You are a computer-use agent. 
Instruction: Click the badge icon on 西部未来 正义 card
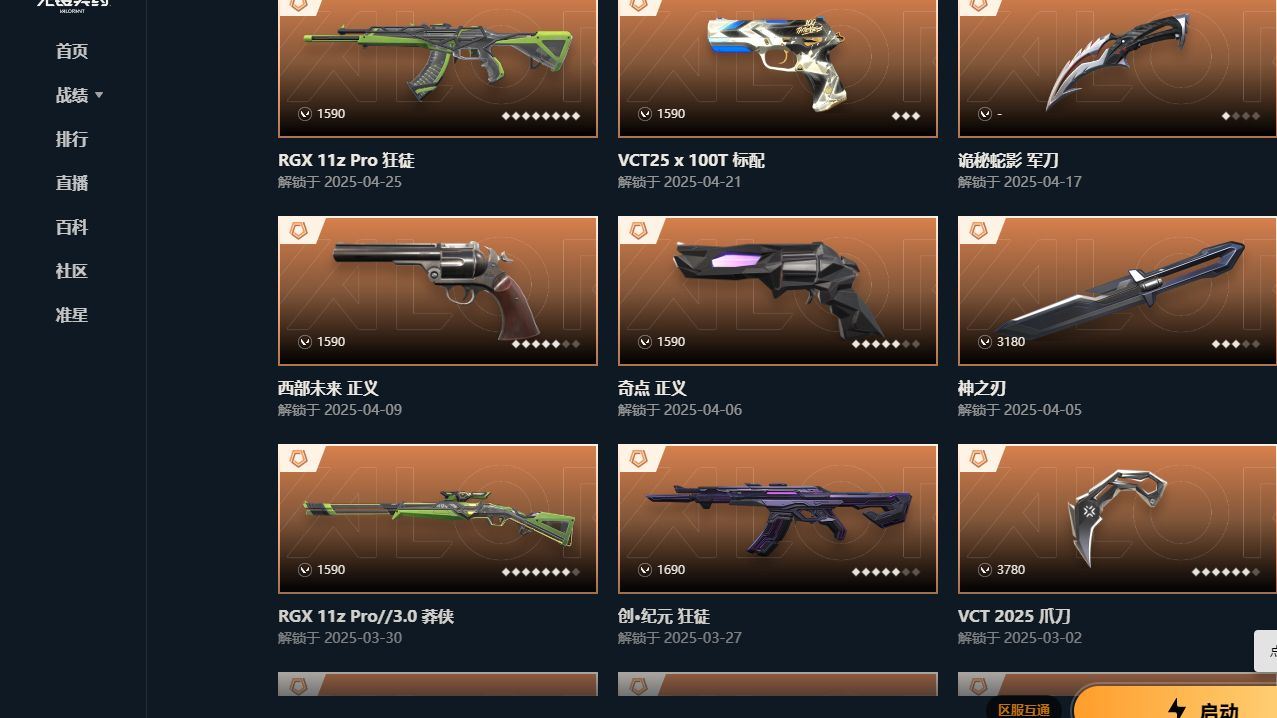298,230
